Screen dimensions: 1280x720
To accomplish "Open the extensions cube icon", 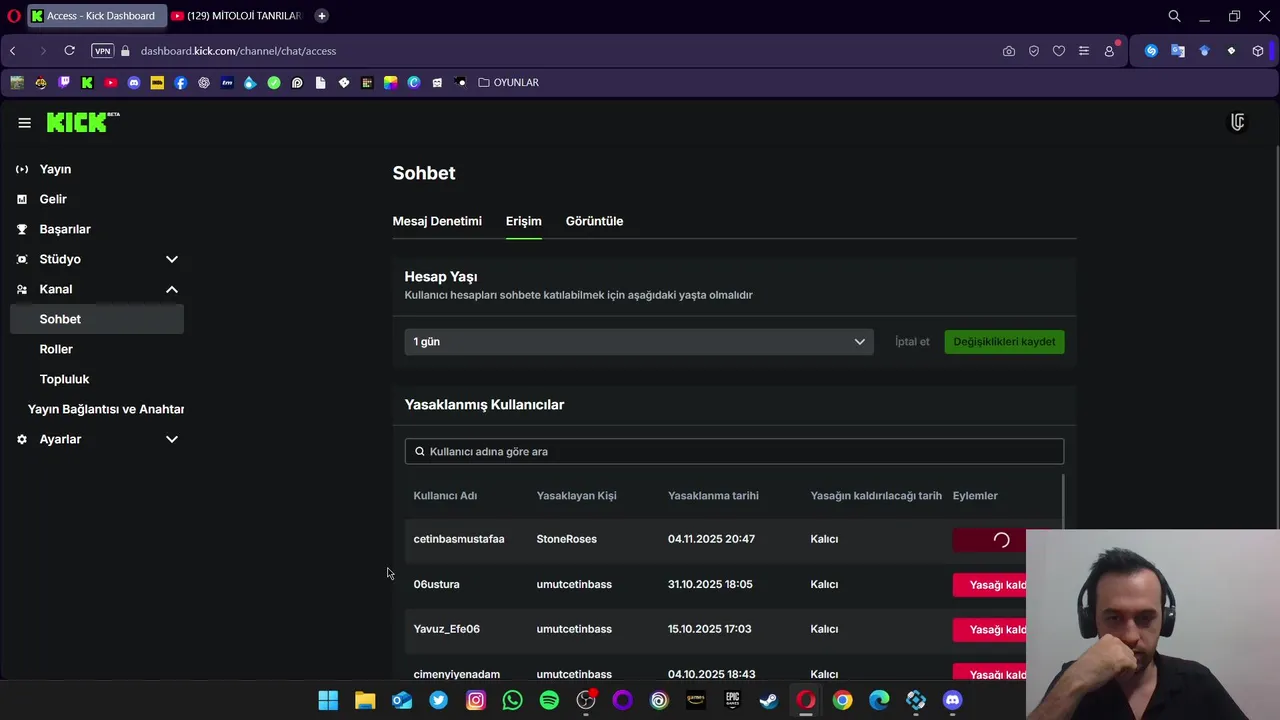I will point(1258,51).
